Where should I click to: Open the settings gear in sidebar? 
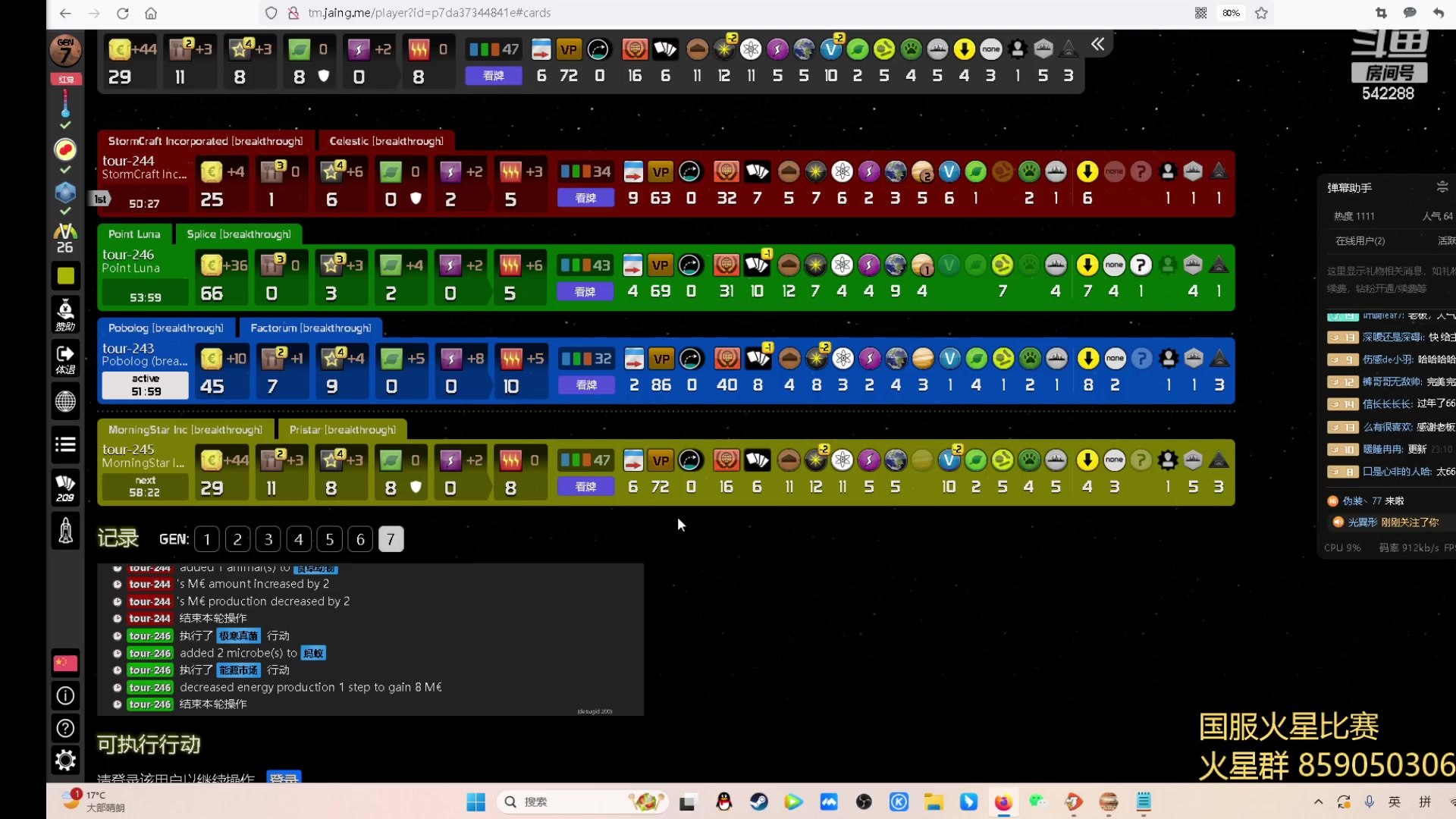pyautogui.click(x=65, y=760)
